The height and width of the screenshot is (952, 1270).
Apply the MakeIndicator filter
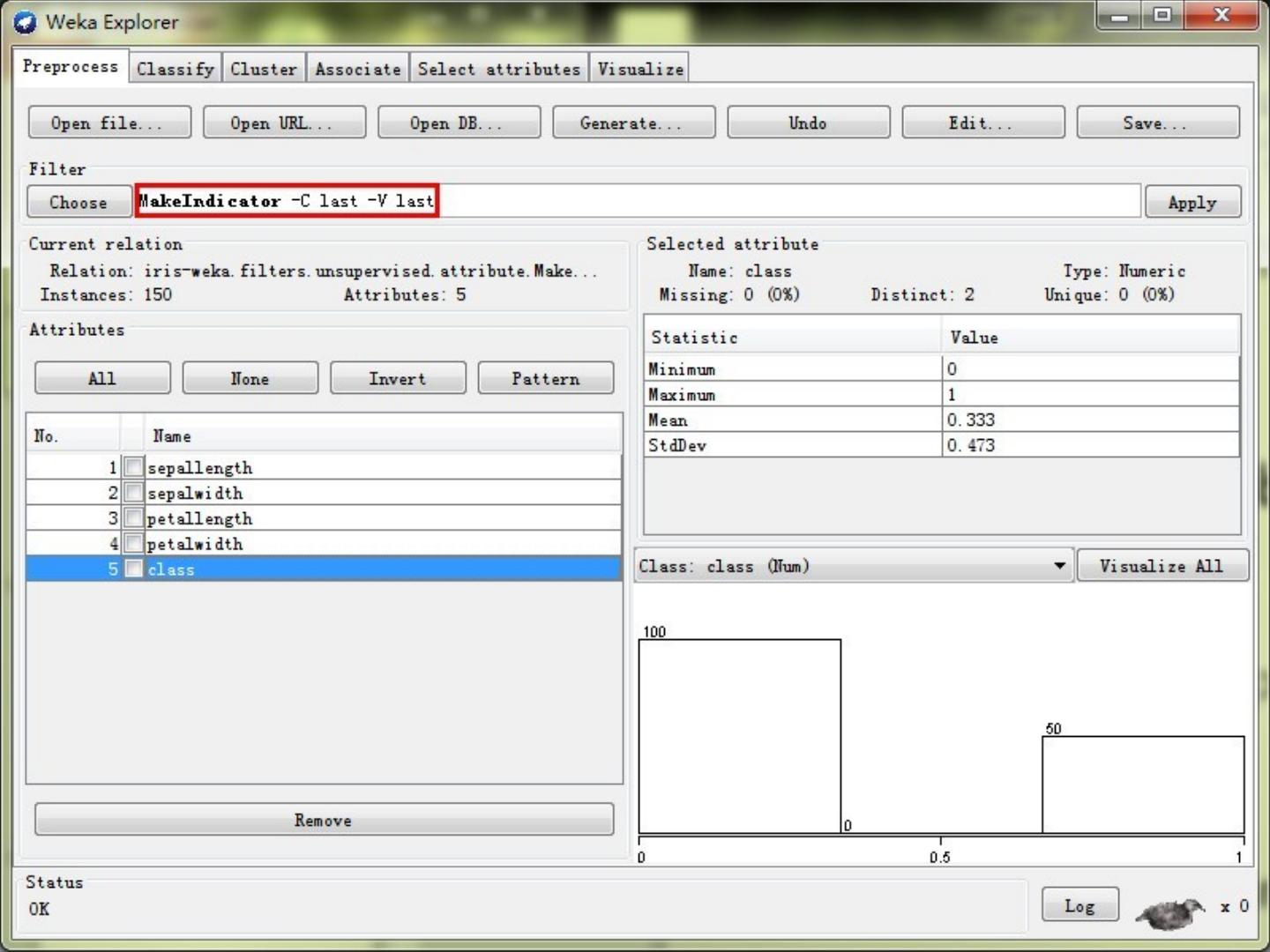(x=1192, y=202)
